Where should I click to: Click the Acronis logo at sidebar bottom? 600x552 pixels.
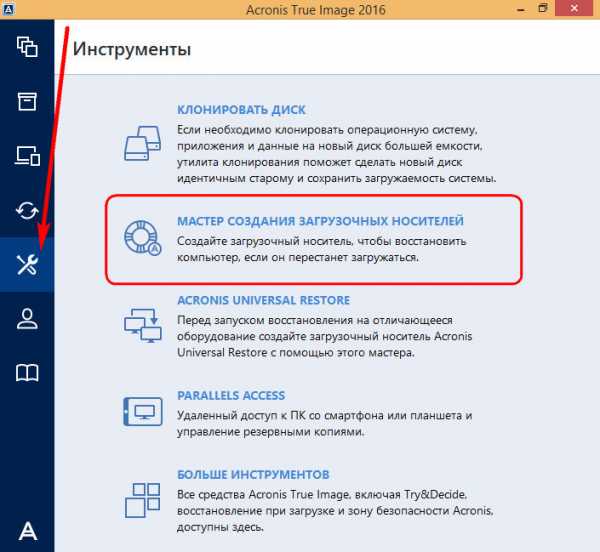[x=27, y=530]
